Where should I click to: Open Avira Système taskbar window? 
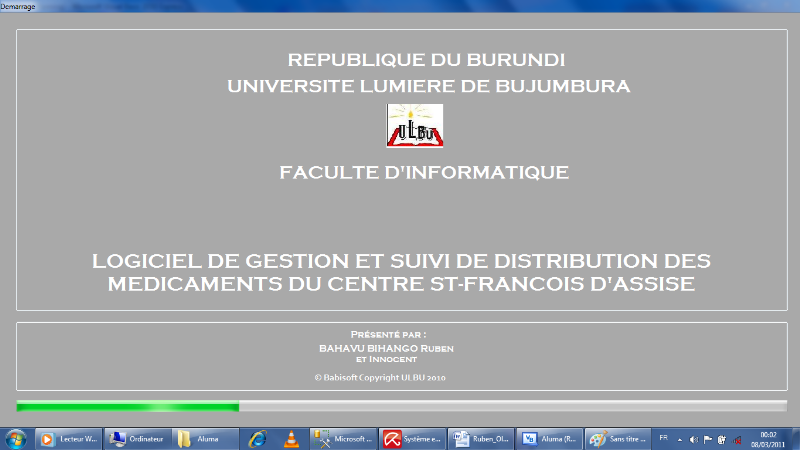click(412, 439)
